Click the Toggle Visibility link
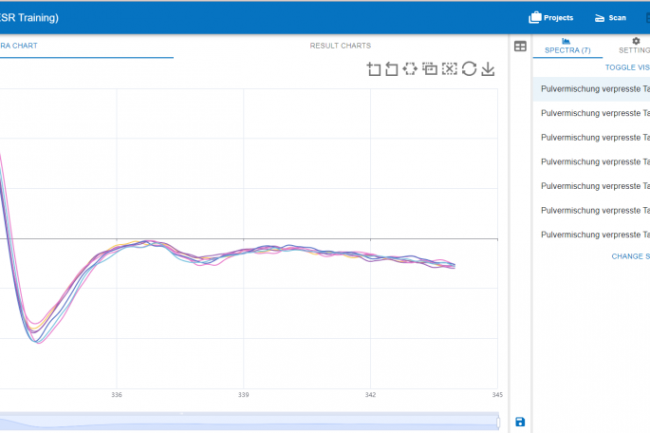This screenshot has height=433, width=650. coord(627,67)
